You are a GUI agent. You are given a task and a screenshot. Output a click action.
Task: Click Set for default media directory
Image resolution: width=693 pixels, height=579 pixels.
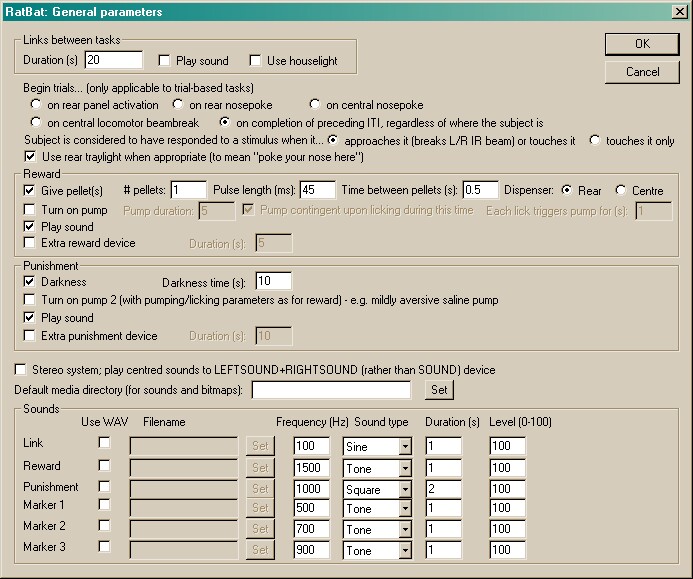[x=439, y=390]
